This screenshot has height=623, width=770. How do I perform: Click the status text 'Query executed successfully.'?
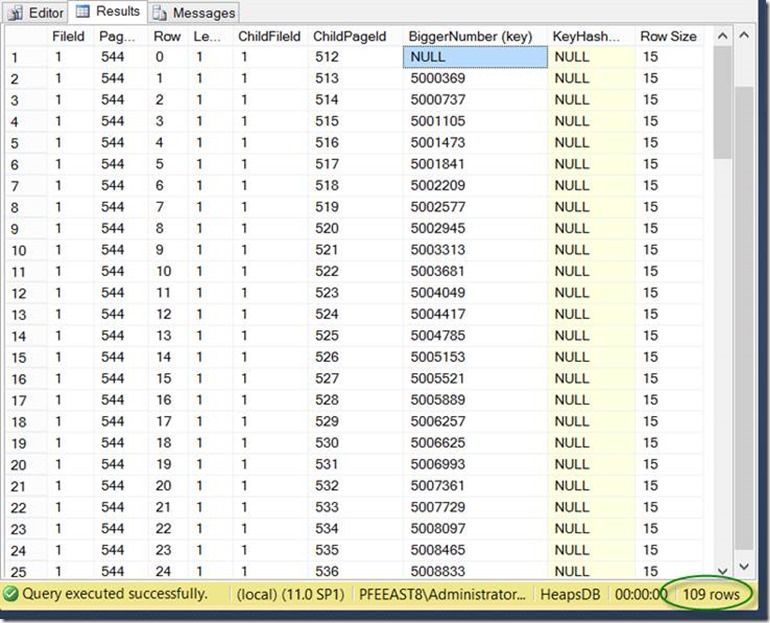pos(115,594)
